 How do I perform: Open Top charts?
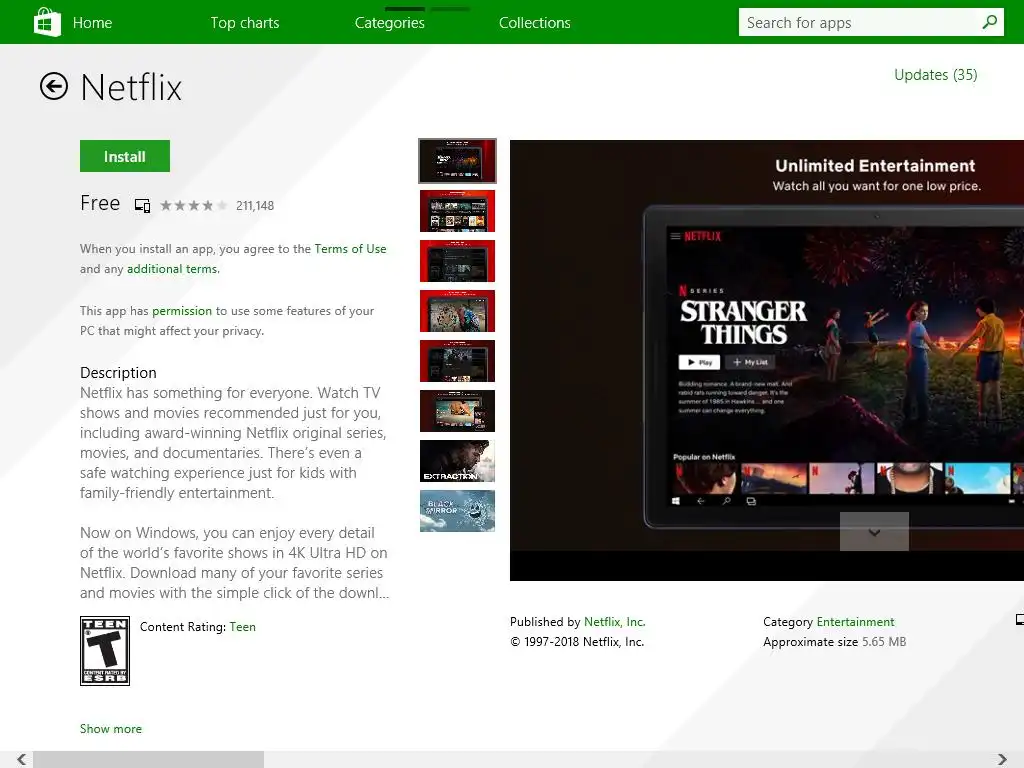(x=245, y=23)
